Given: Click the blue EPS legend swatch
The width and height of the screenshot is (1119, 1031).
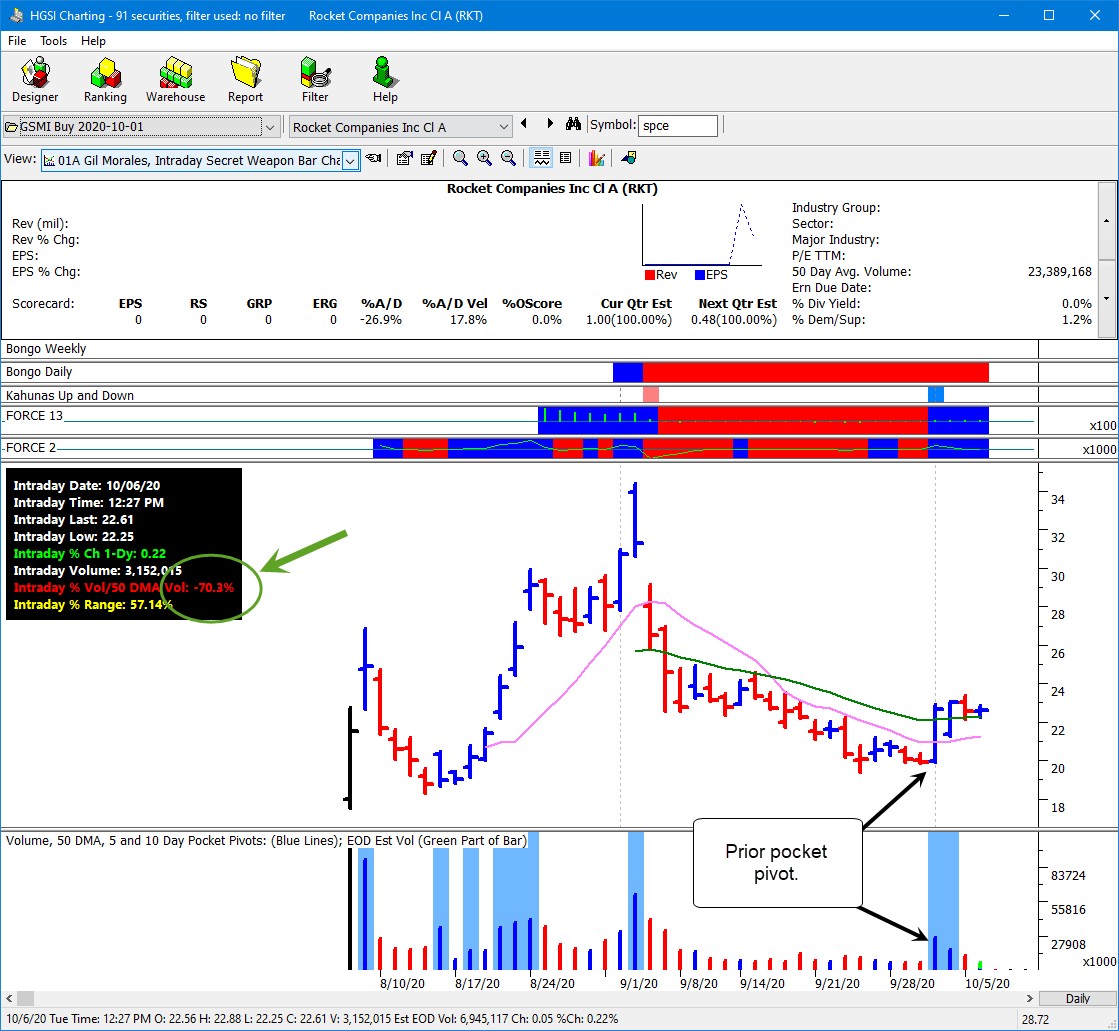Looking at the screenshot, I should click(x=700, y=275).
